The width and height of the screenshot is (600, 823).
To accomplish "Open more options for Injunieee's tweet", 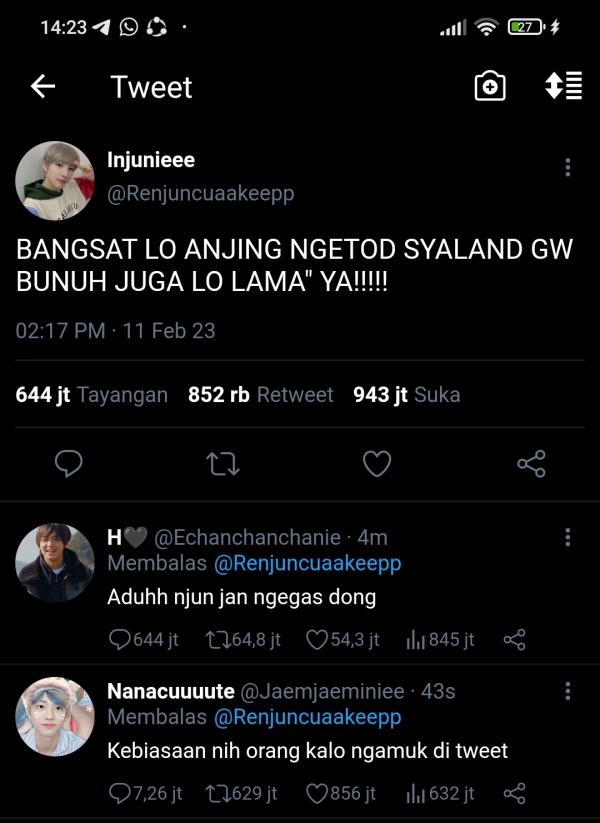I will point(567,167).
